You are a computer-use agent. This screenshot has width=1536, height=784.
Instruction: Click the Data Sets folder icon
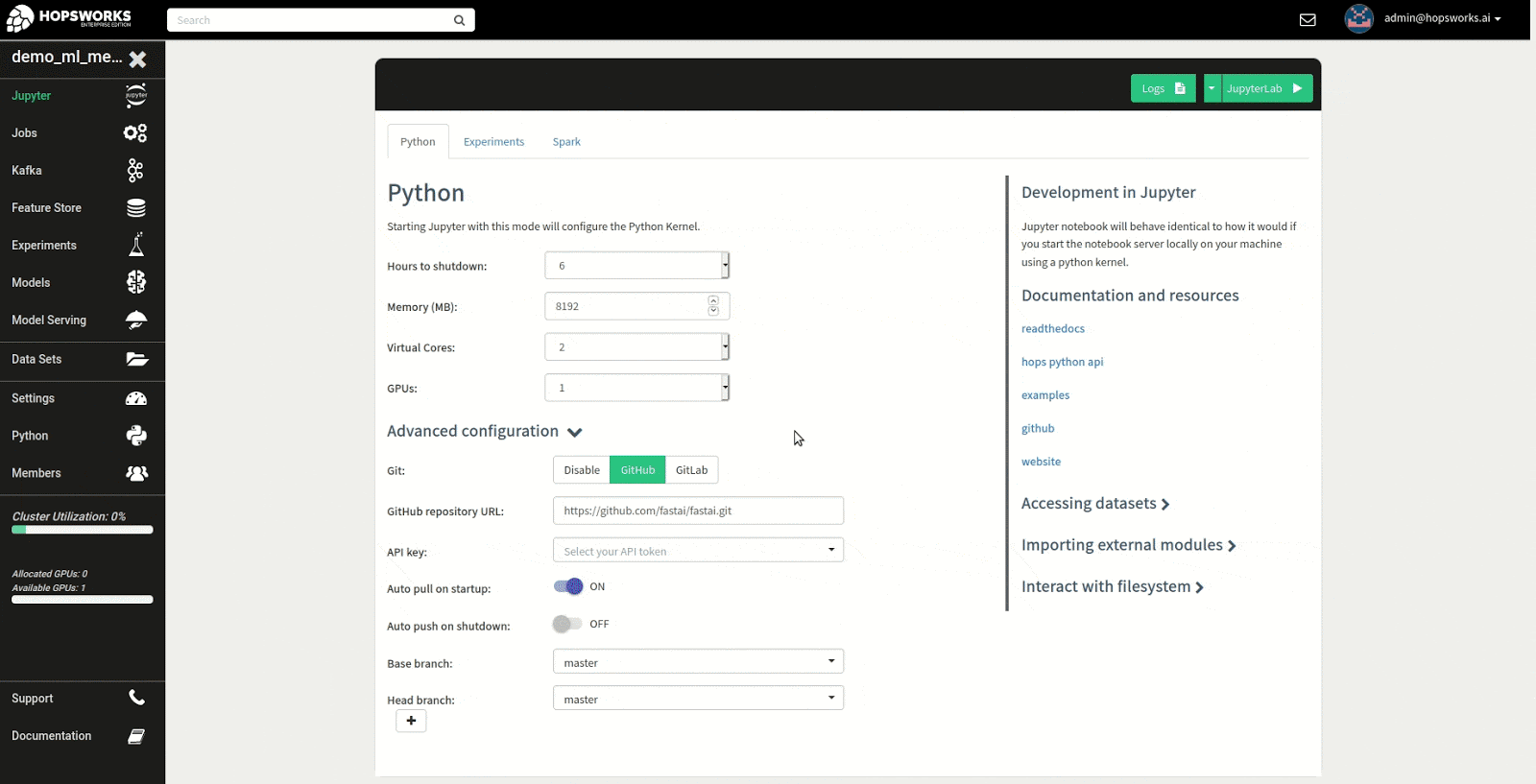[x=136, y=359]
